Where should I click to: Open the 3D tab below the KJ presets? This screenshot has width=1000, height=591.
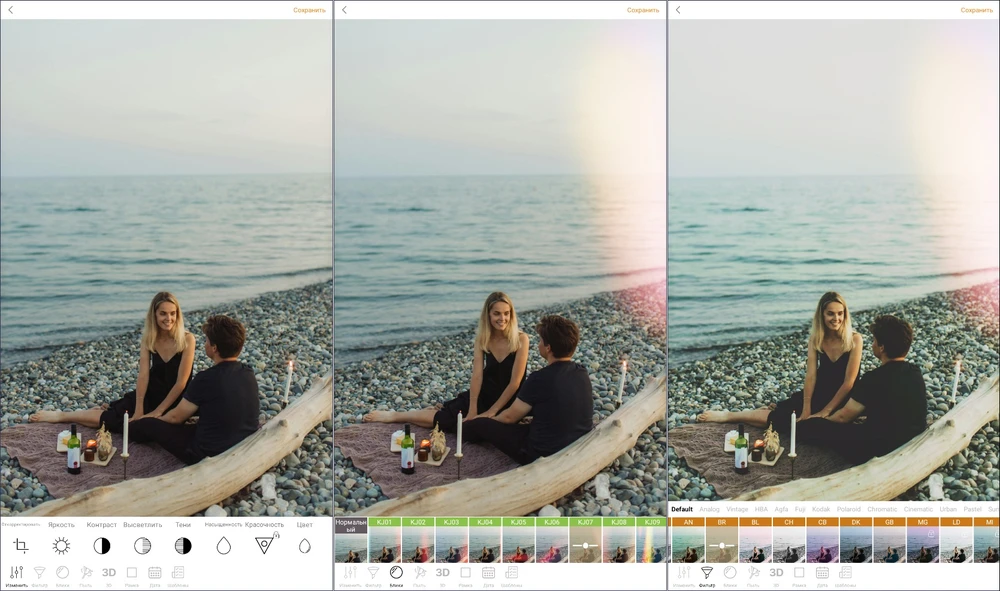(442, 573)
